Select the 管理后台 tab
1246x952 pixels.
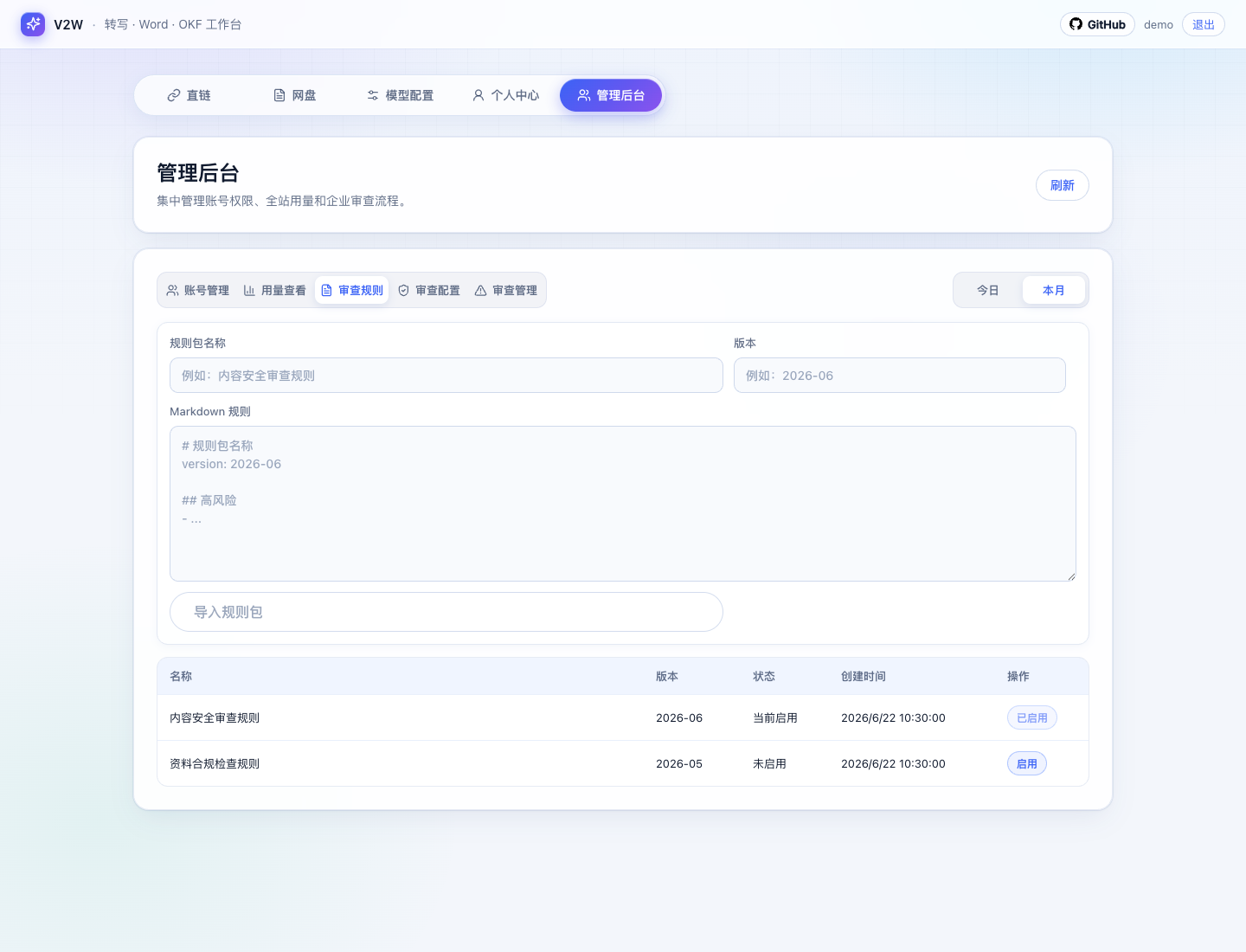click(611, 95)
